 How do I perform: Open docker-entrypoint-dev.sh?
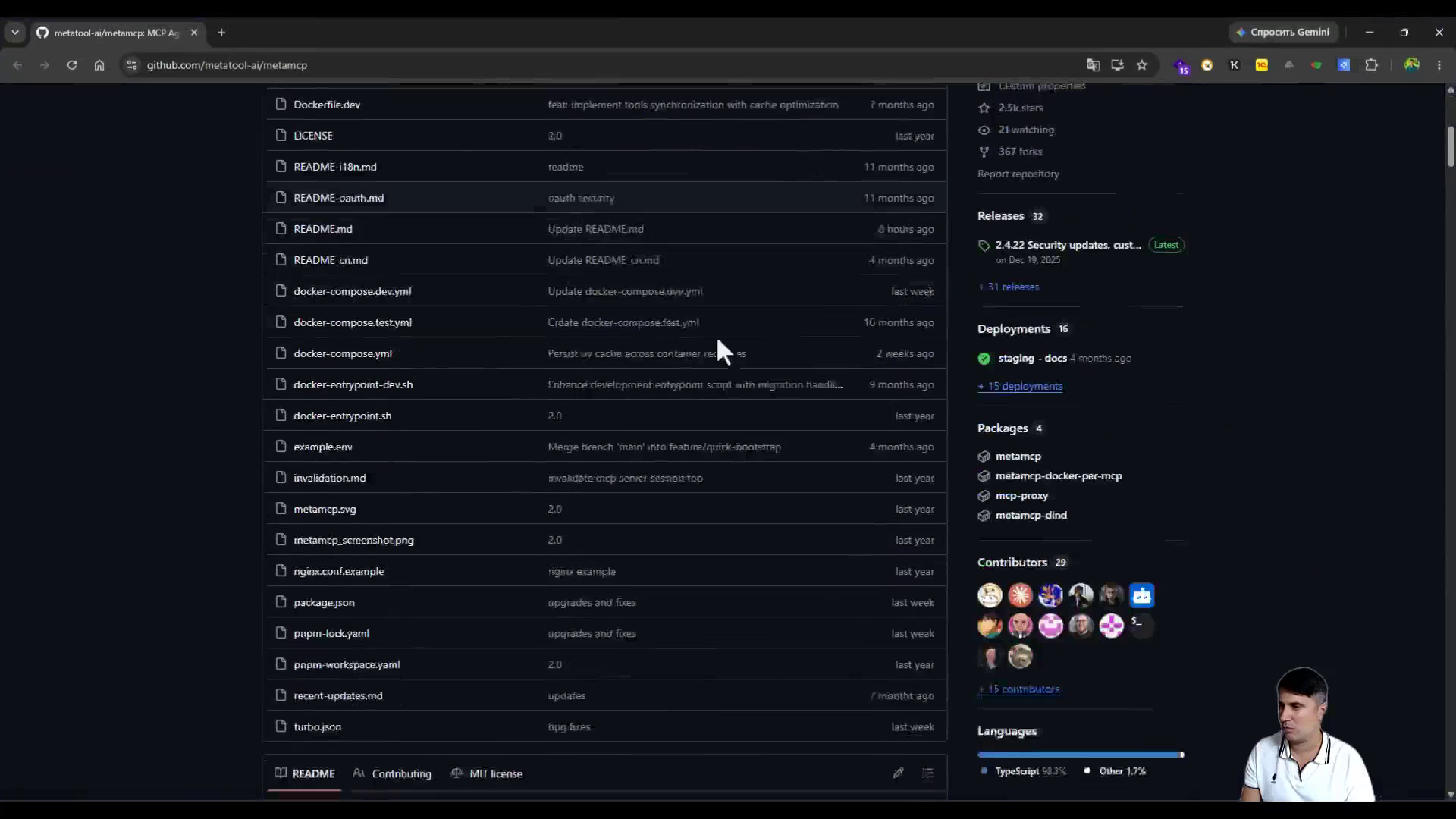353,384
